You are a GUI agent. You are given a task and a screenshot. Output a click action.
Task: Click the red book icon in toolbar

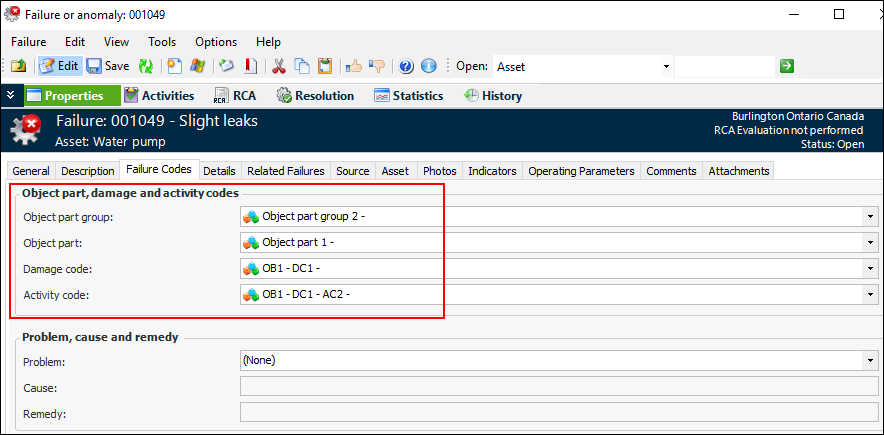[250, 66]
